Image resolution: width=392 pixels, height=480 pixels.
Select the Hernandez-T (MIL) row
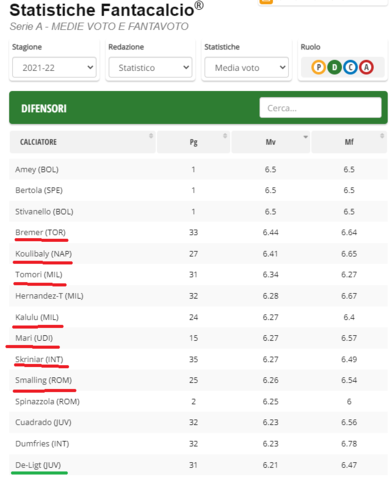point(198,296)
